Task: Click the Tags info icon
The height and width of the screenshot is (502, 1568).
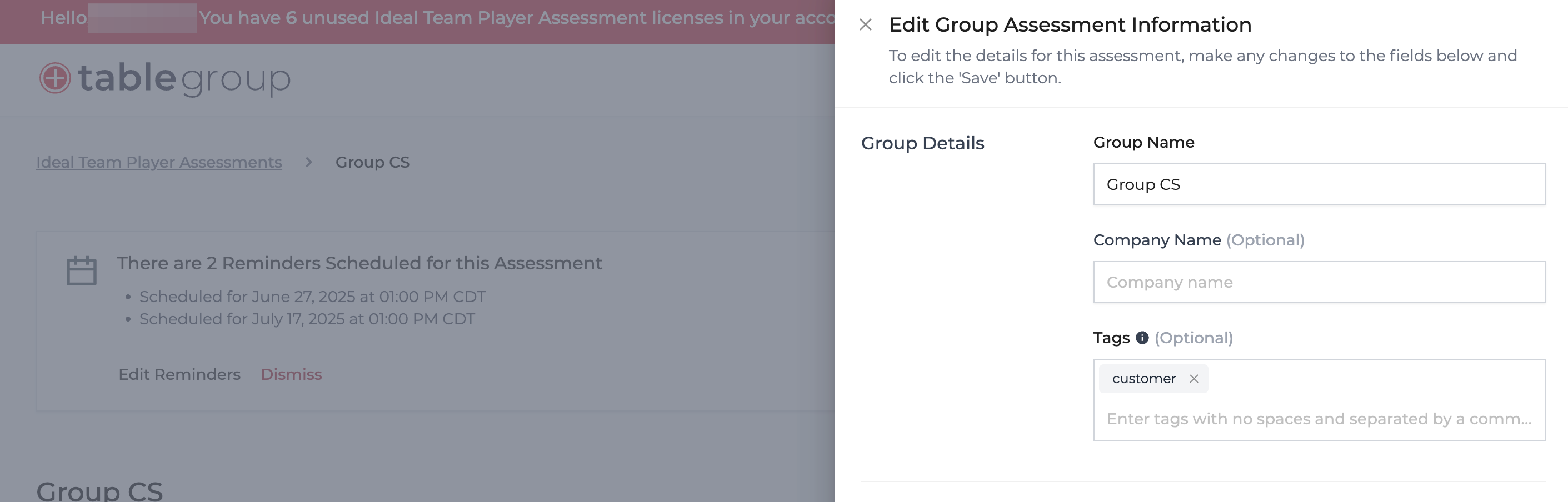Action: (x=1142, y=338)
